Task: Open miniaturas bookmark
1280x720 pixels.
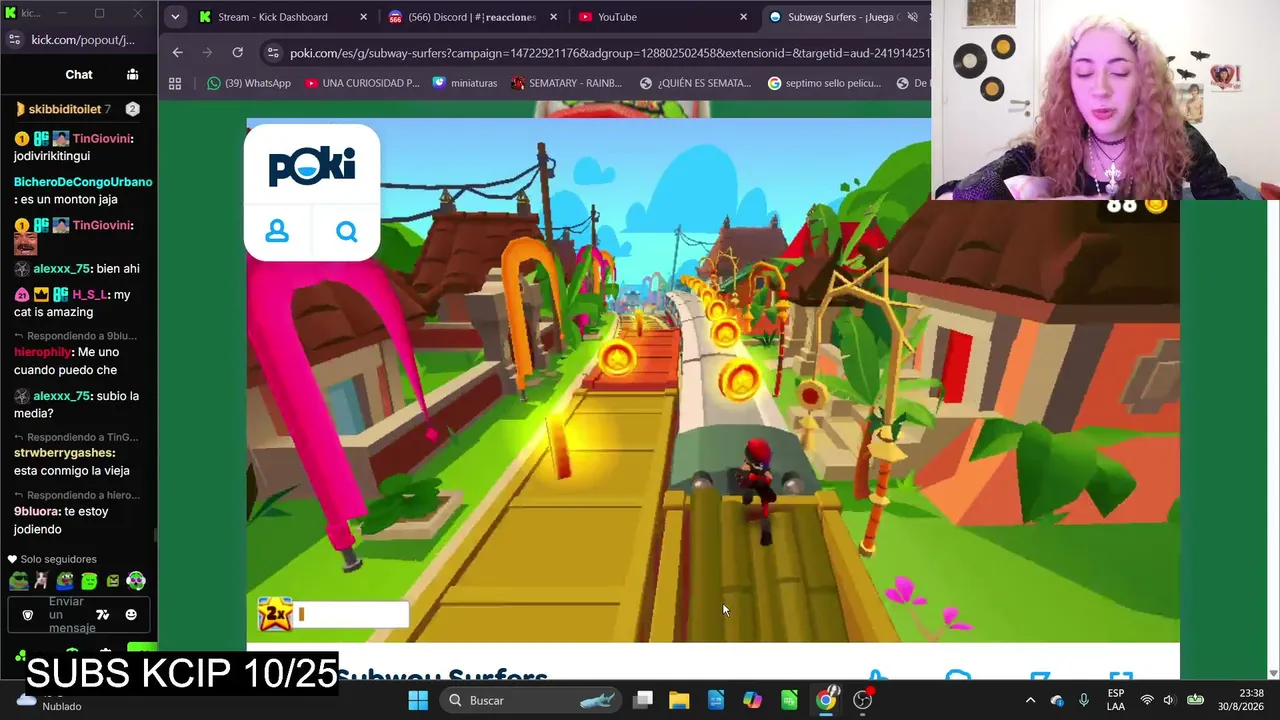Action: [464, 83]
